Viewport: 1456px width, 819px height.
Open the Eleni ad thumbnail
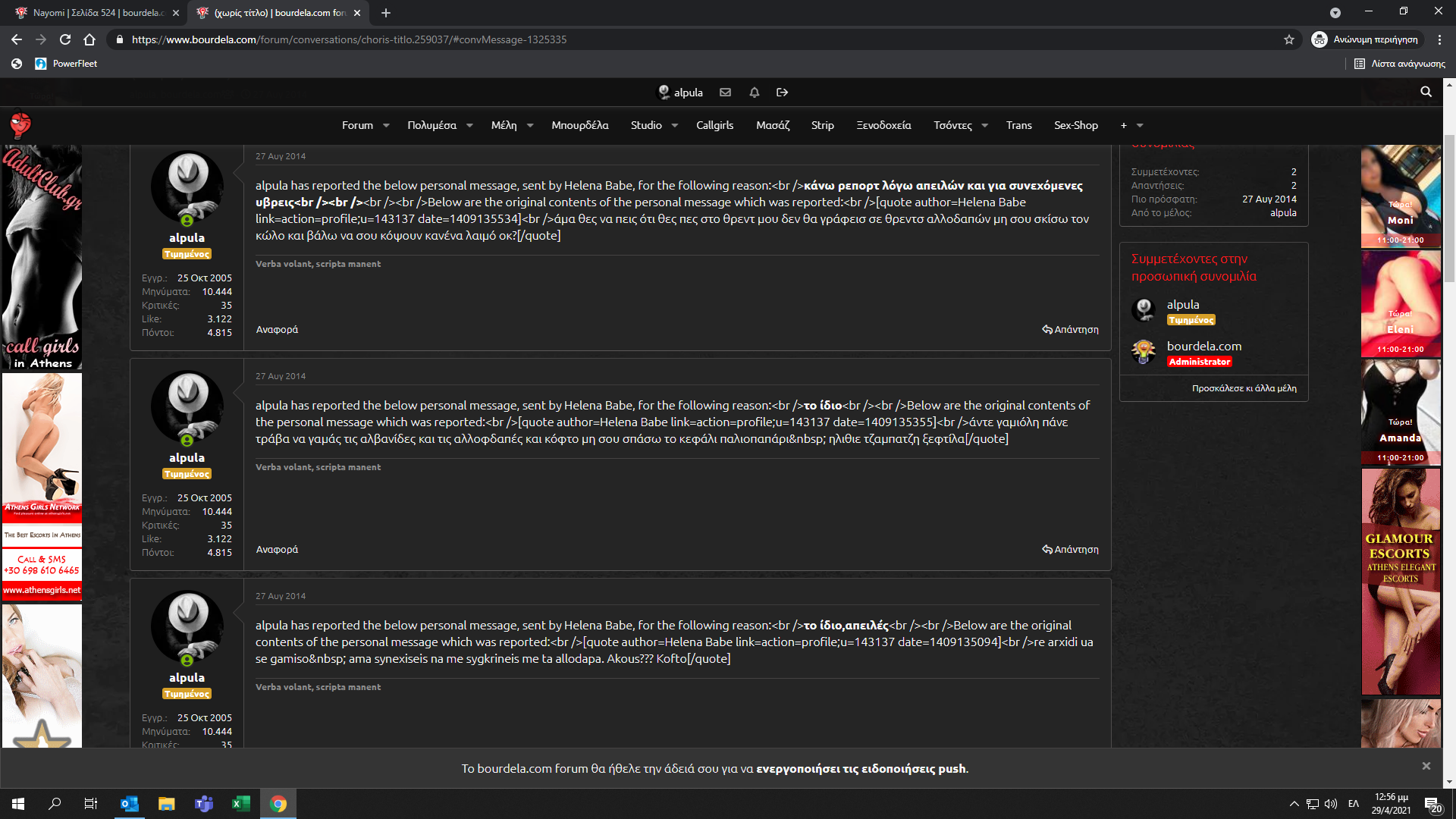1401,303
